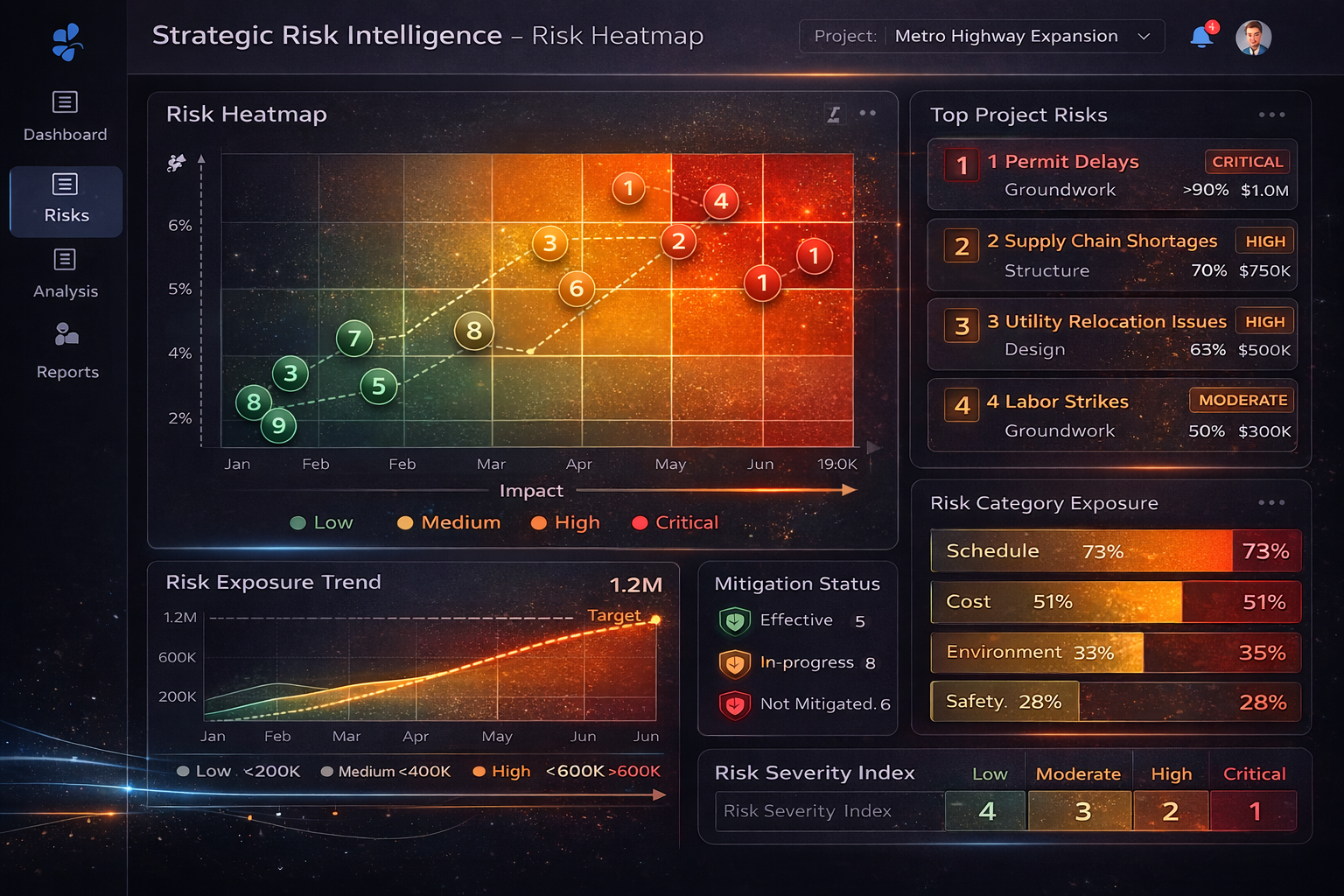This screenshot has height=896, width=1344.
Task: Click the heatmap Y-axis icon
Action: click(176, 163)
